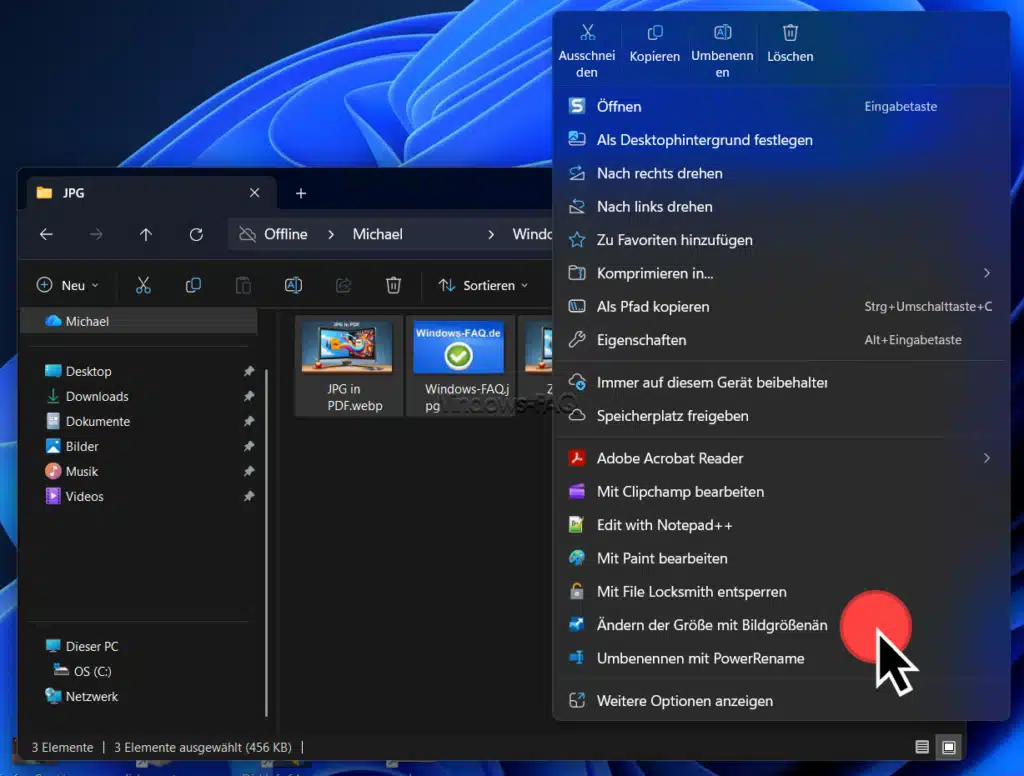Image resolution: width=1024 pixels, height=776 pixels.
Task: Open Videos in the sidebar
Action: coord(84,496)
